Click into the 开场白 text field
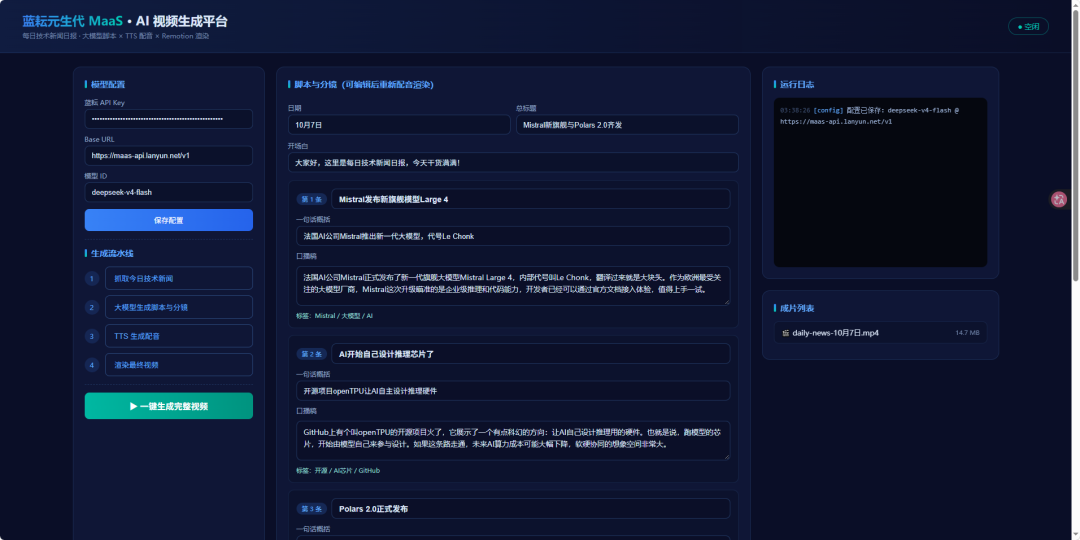Image resolution: width=1080 pixels, height=540 pixels. click(513, 163)
